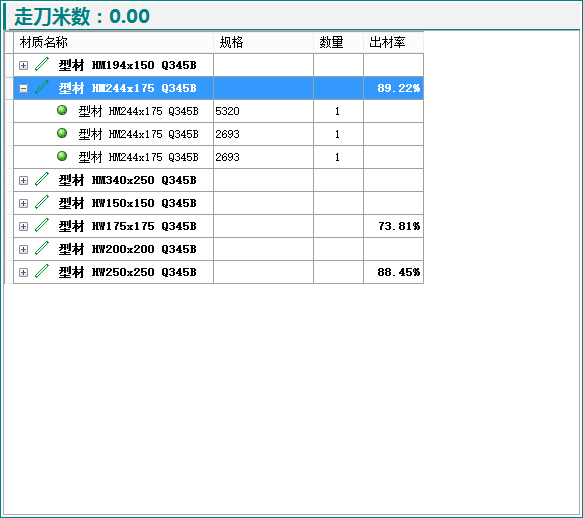Click quantity 1 in the 5320 row
583x518 pixels.
(337, 111)
